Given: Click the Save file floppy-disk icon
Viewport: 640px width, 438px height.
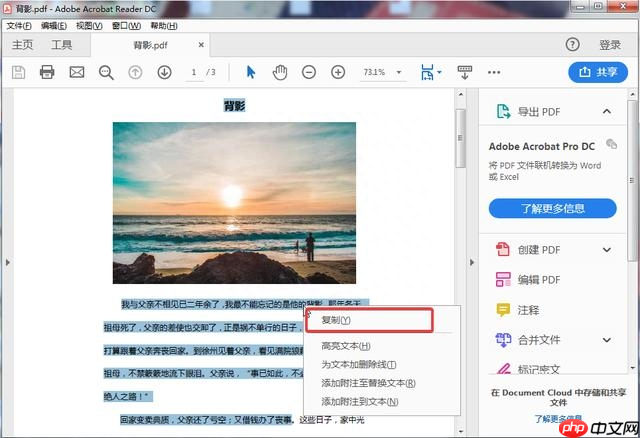Looking at the screenshot, I should click(18, 72).
